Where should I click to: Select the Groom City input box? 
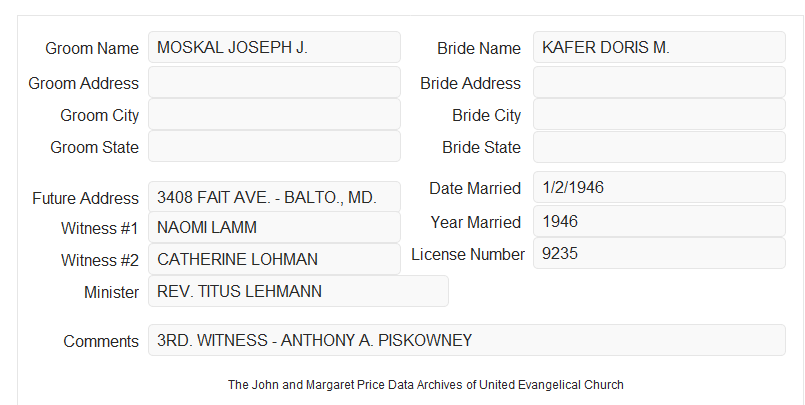(x=274, y=114)
